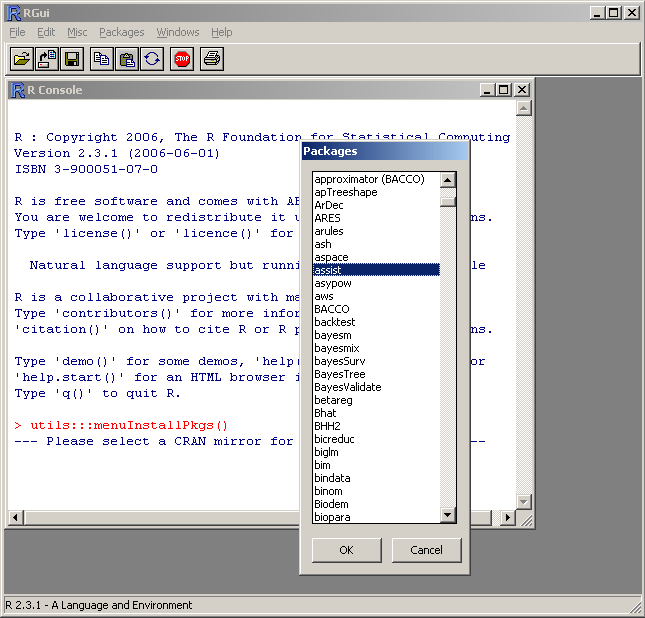Click R Console vertical scroll down arrow
The width and height of the screenshot is (645, 618).
[524, 502]
